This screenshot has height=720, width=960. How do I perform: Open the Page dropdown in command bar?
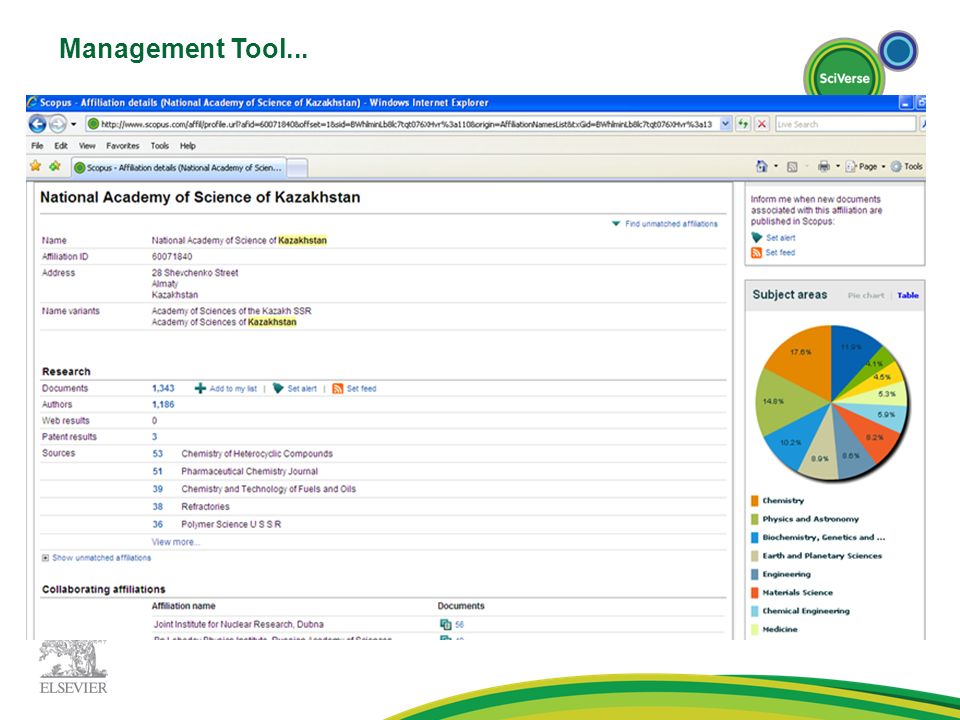[x=865, y=166]
